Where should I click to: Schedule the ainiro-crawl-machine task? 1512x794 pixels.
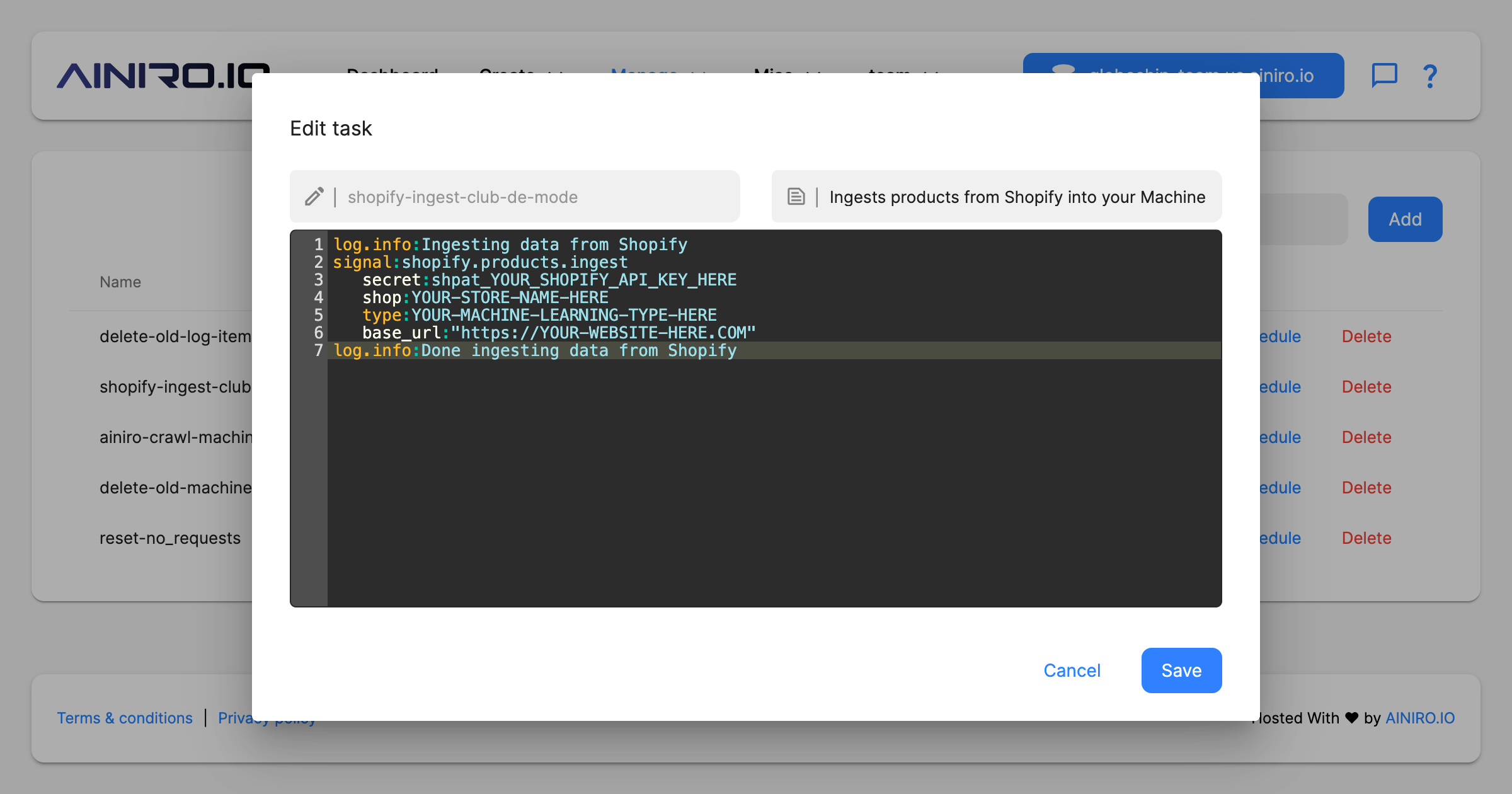tap(1280, 437)
